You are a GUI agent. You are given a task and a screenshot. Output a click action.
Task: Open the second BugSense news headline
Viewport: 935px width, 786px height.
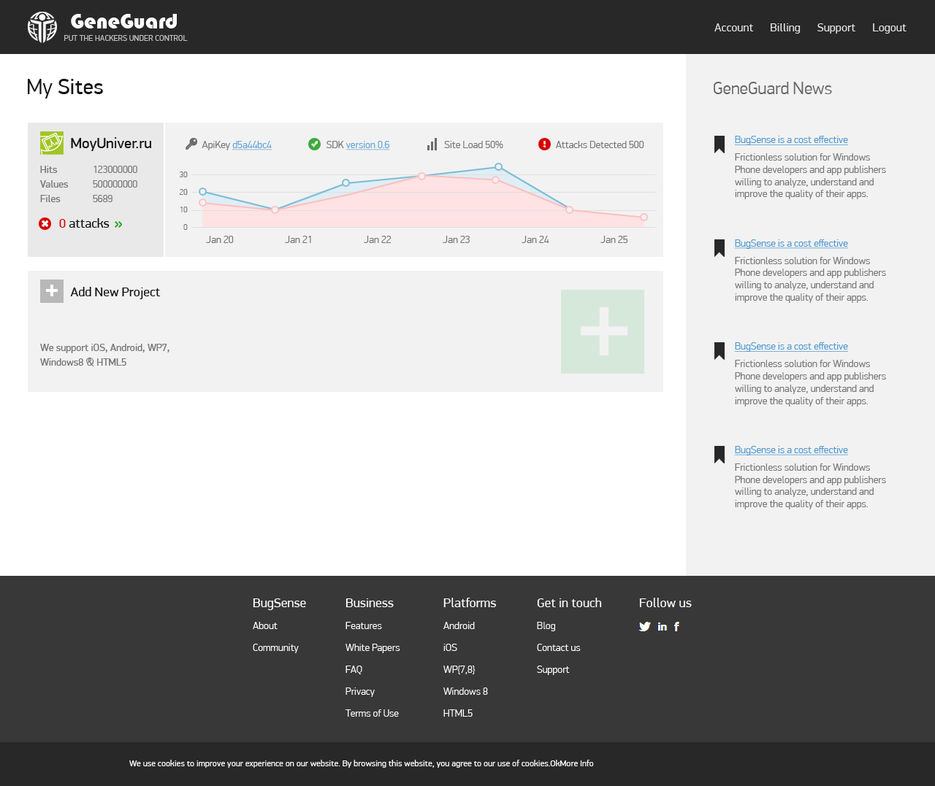pyautogui.click(x=791, y=243)
